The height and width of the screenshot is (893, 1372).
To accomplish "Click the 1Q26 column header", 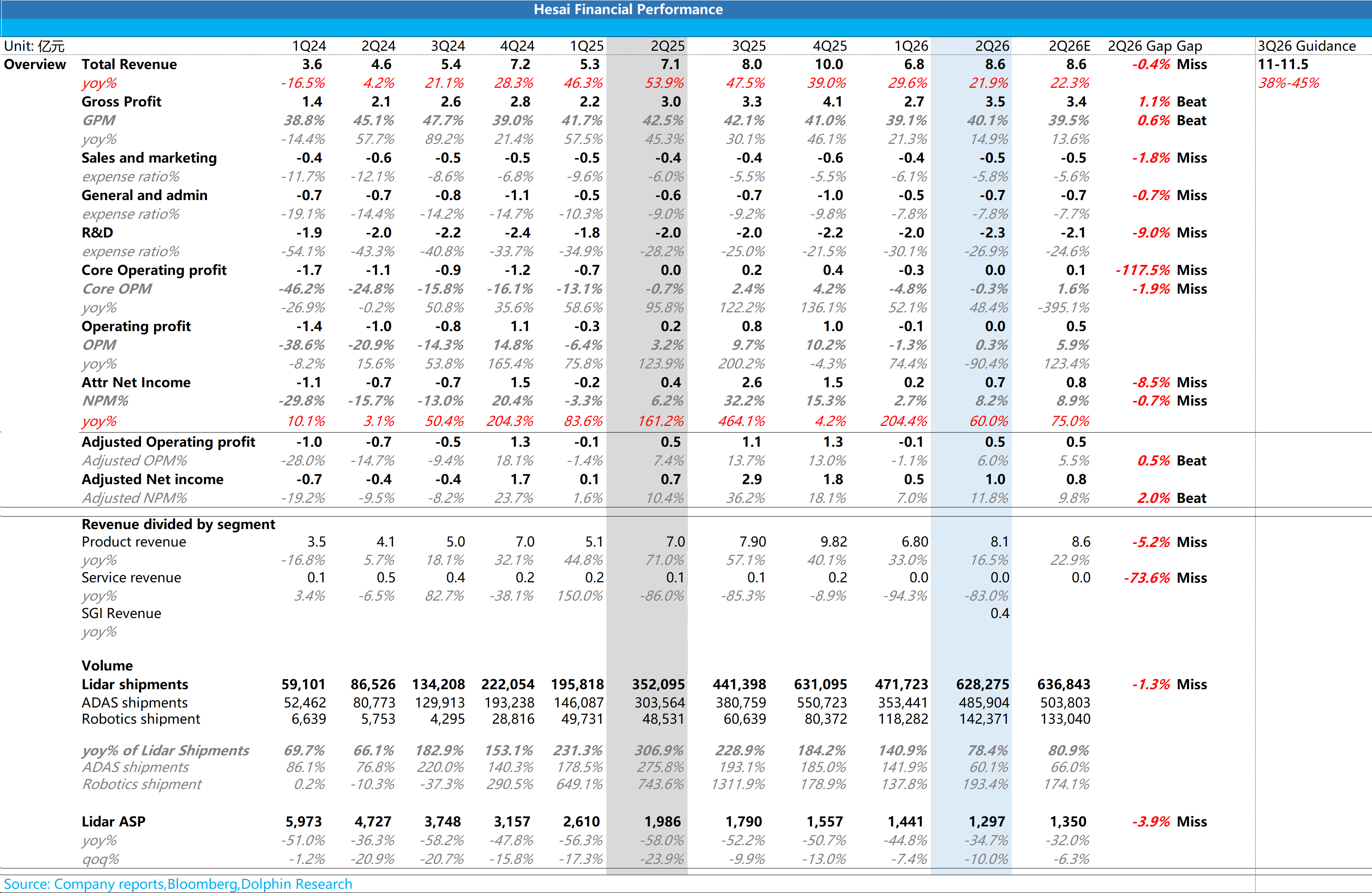I will [x=911, y=46].
